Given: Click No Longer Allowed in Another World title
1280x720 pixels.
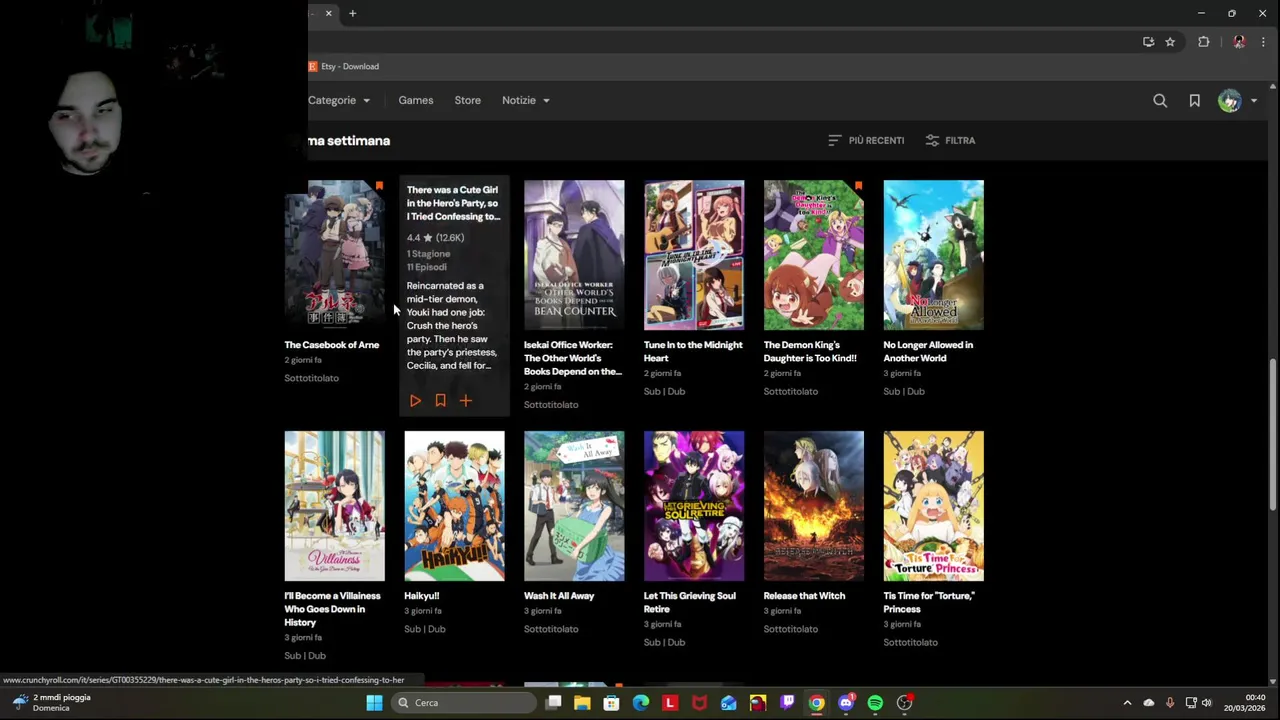Looking at the screenshot, I should 928,351.
